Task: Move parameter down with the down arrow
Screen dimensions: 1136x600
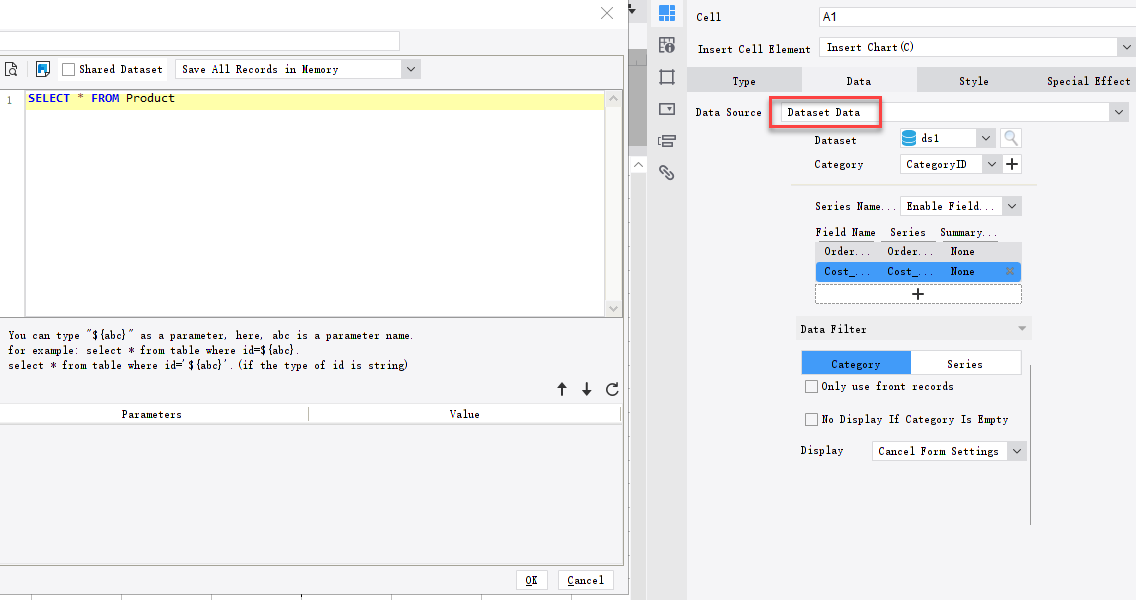Action: pyautogui.click(x=587, y=389)
